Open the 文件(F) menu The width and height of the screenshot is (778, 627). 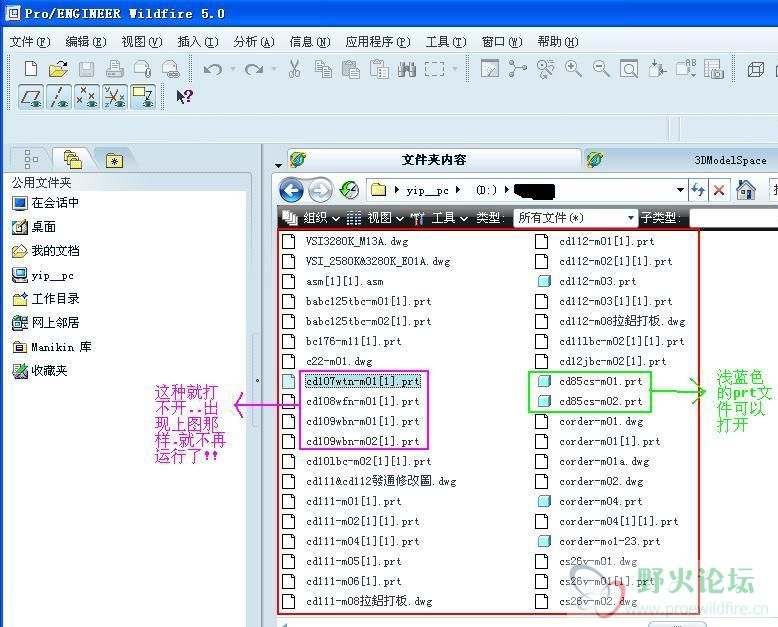tap(30, 42)
